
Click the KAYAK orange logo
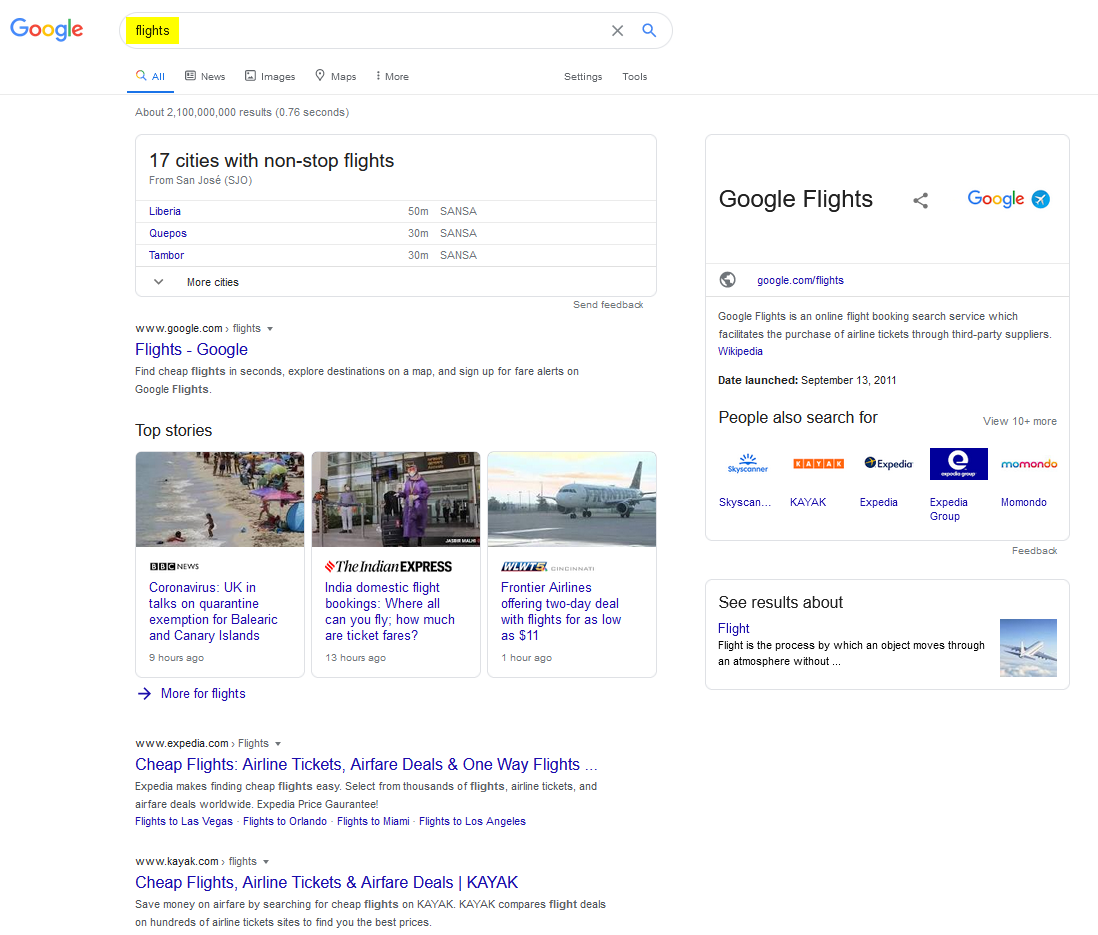(818, 464)
